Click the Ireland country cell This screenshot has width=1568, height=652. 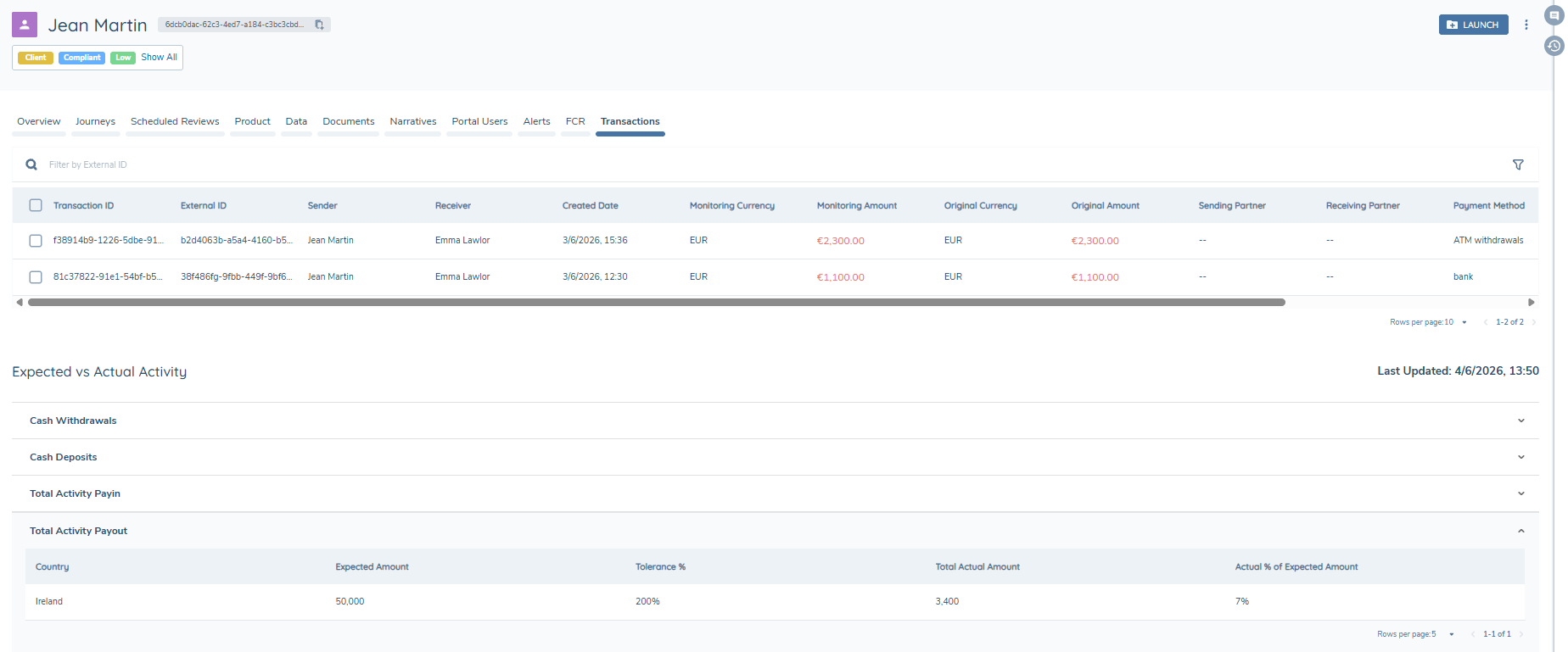(x=49, y=602)
